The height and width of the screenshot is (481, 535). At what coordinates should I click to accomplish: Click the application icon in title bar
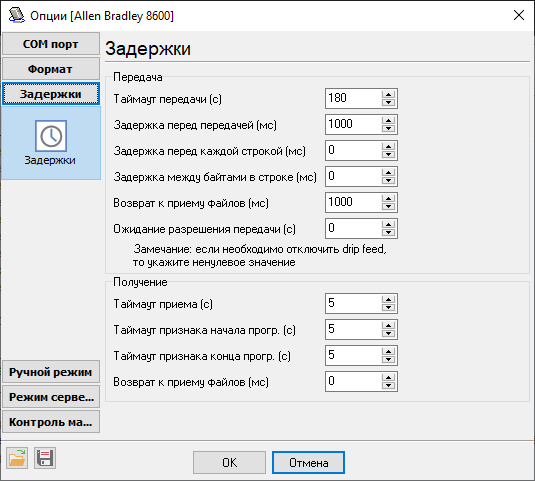(16, 15)
